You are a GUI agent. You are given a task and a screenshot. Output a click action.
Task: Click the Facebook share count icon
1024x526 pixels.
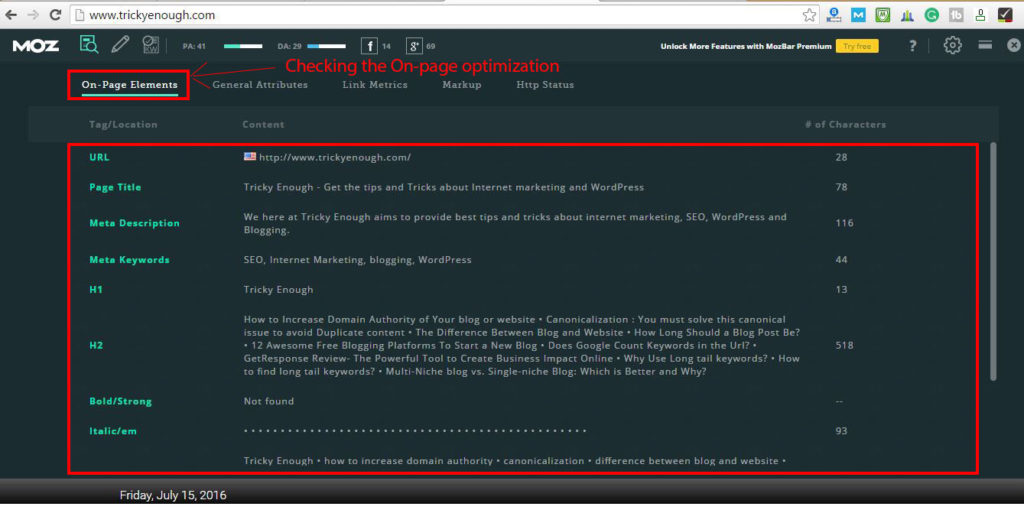click(369, 46)
